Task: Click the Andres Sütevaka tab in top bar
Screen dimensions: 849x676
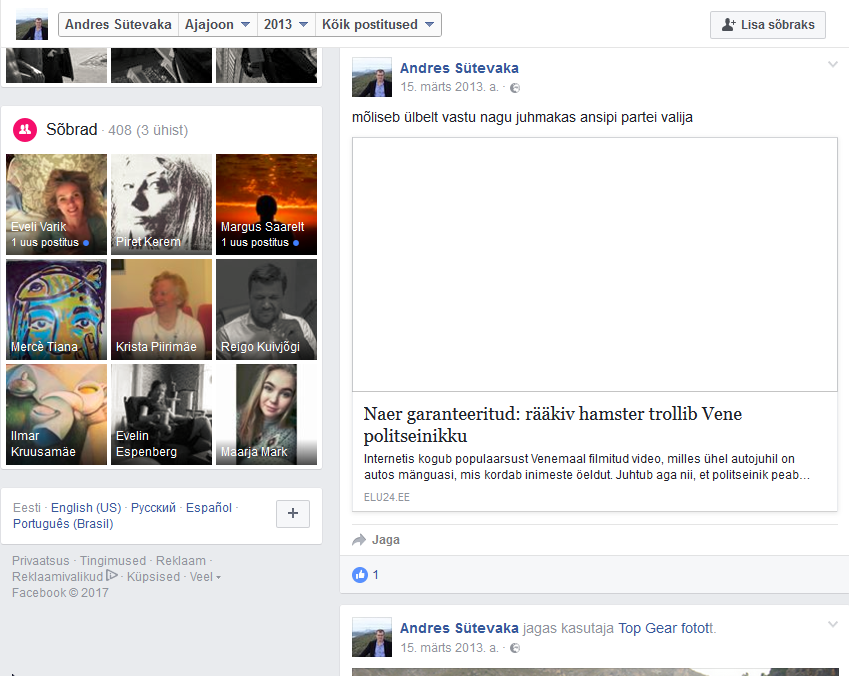Action: [x=118, y=24]
